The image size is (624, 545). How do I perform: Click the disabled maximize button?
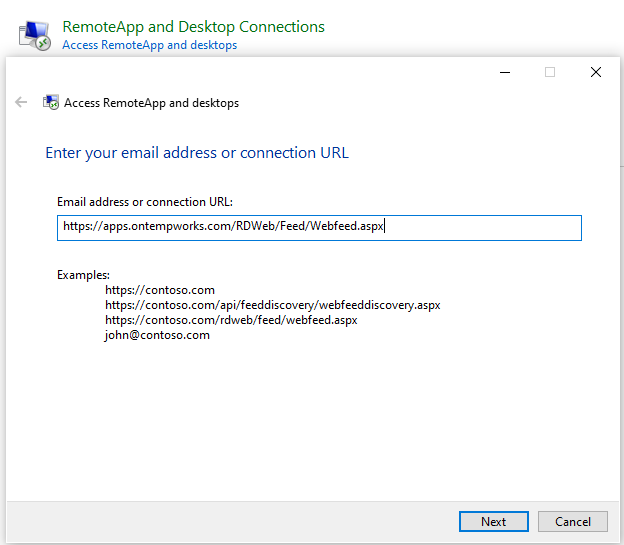550,72
